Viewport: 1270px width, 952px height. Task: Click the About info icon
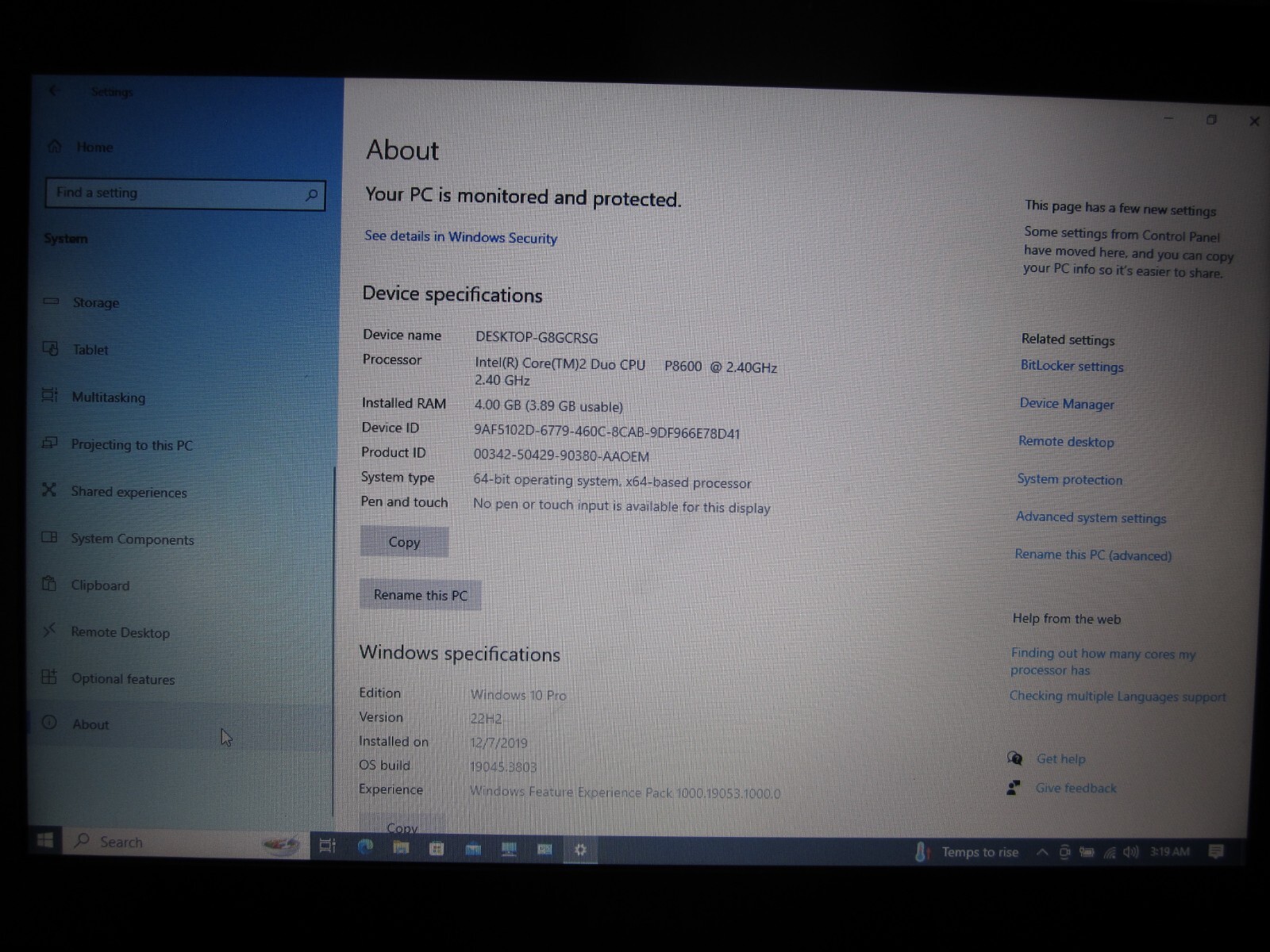pos(49,723)
